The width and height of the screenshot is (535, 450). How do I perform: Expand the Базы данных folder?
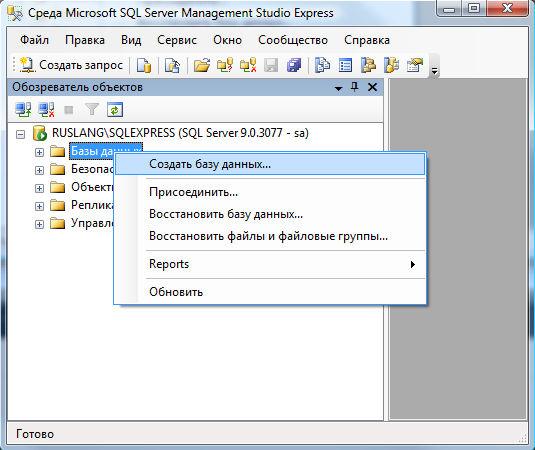pos(40,152)
